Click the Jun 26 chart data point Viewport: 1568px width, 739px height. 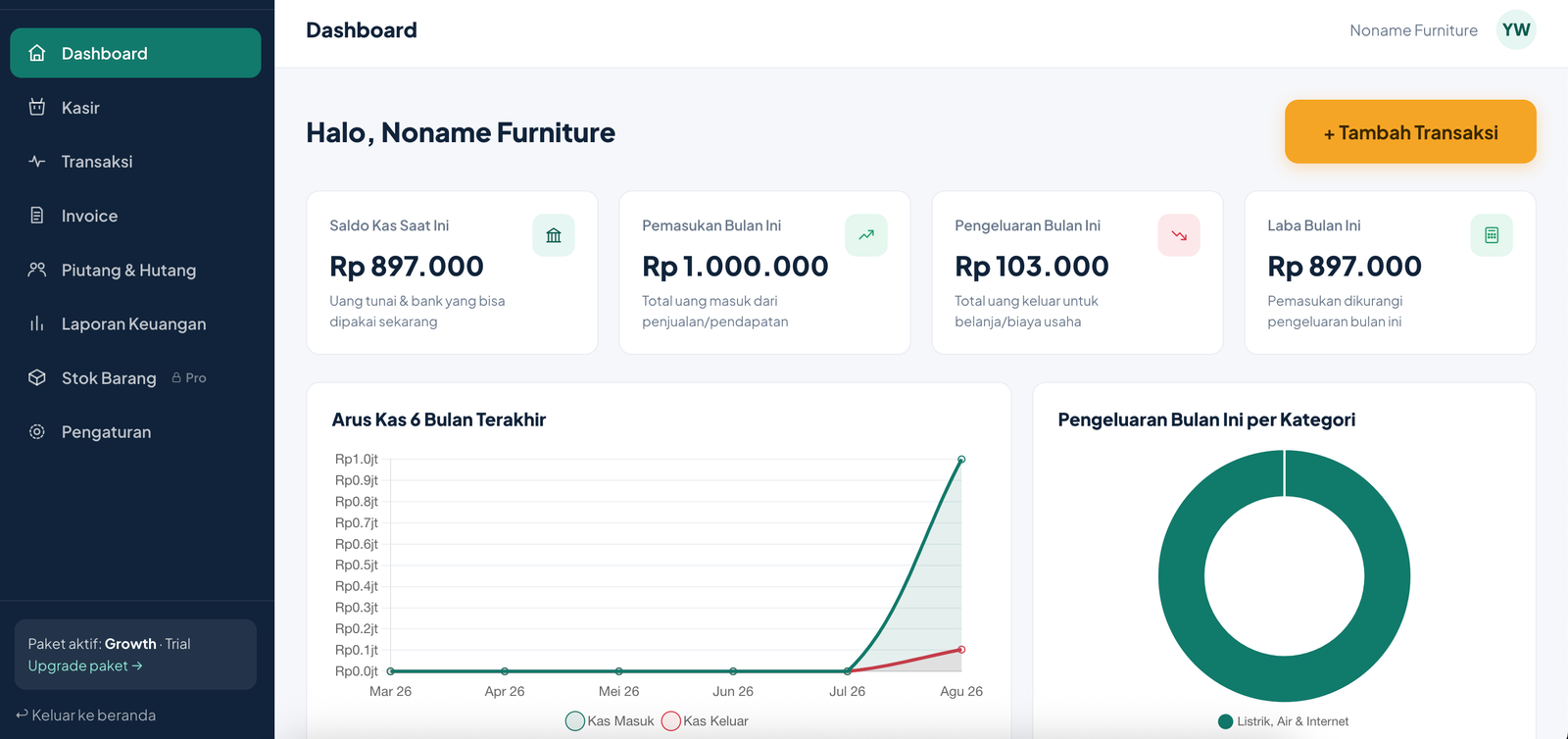(733, 671)
